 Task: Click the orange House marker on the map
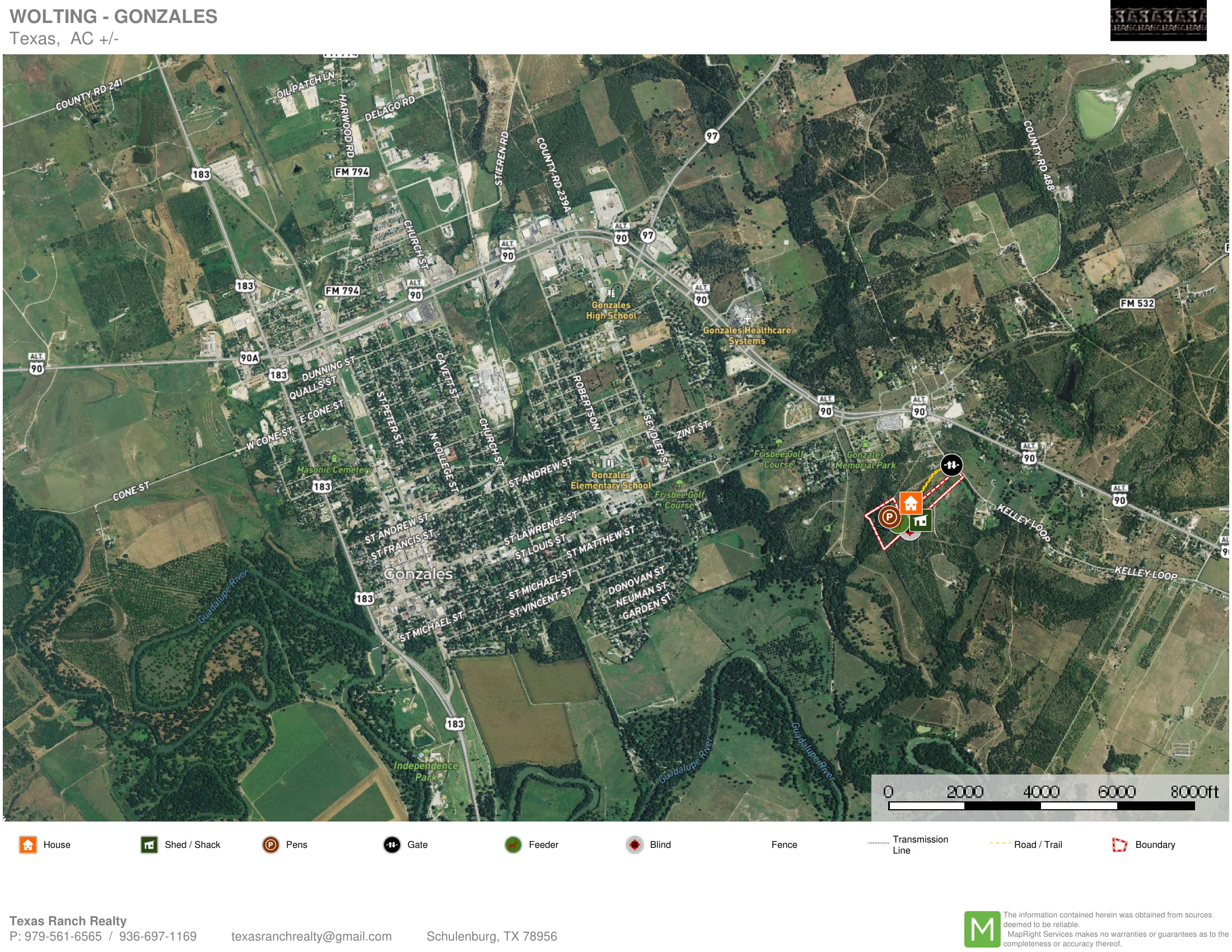tap(911, 502)
